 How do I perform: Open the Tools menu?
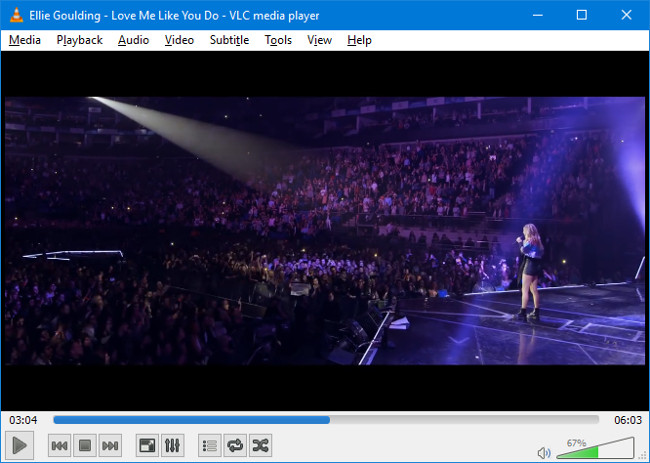[278, 40]
